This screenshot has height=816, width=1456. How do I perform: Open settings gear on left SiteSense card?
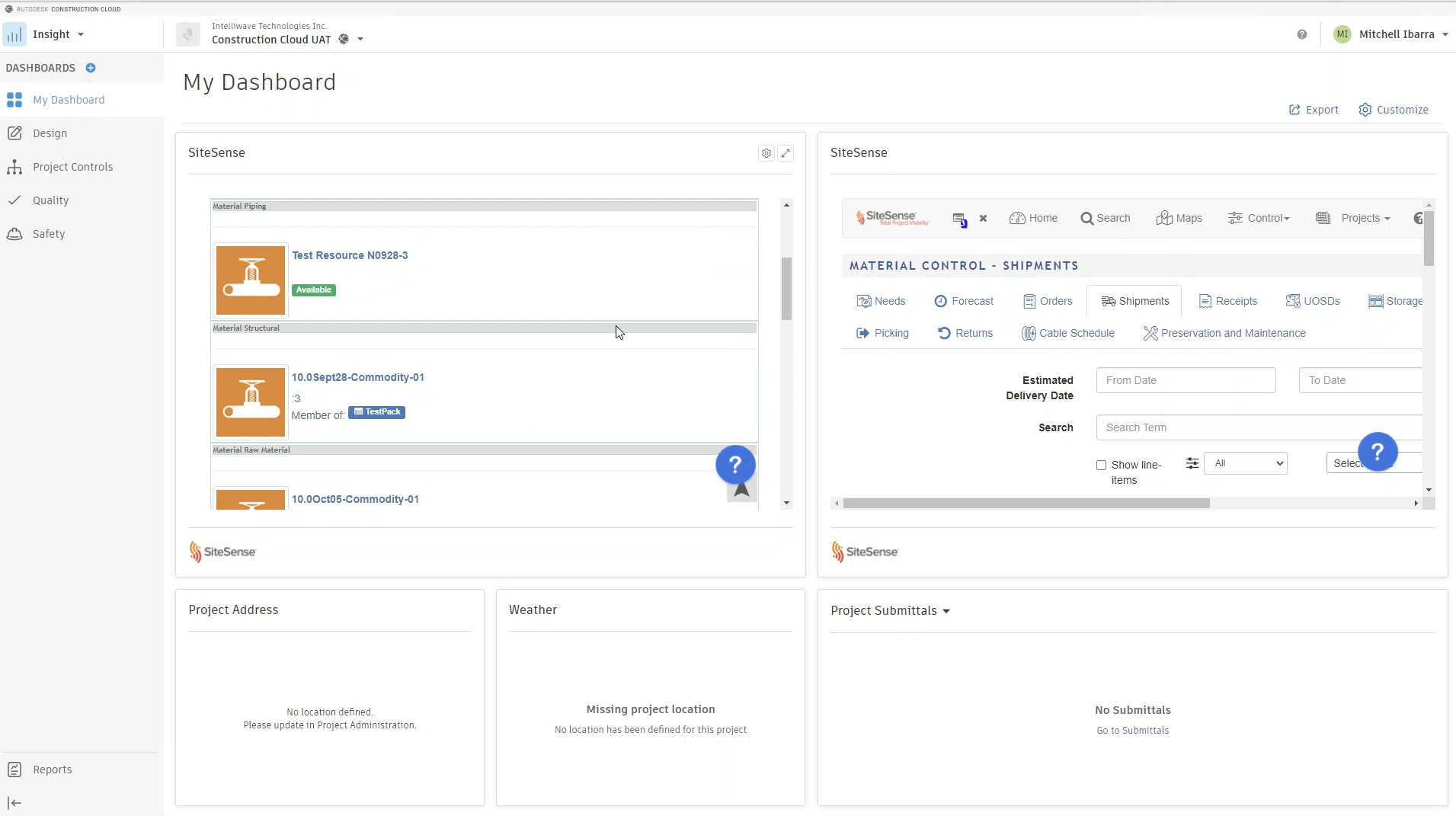pyautogui.click(x=766, y=153)
